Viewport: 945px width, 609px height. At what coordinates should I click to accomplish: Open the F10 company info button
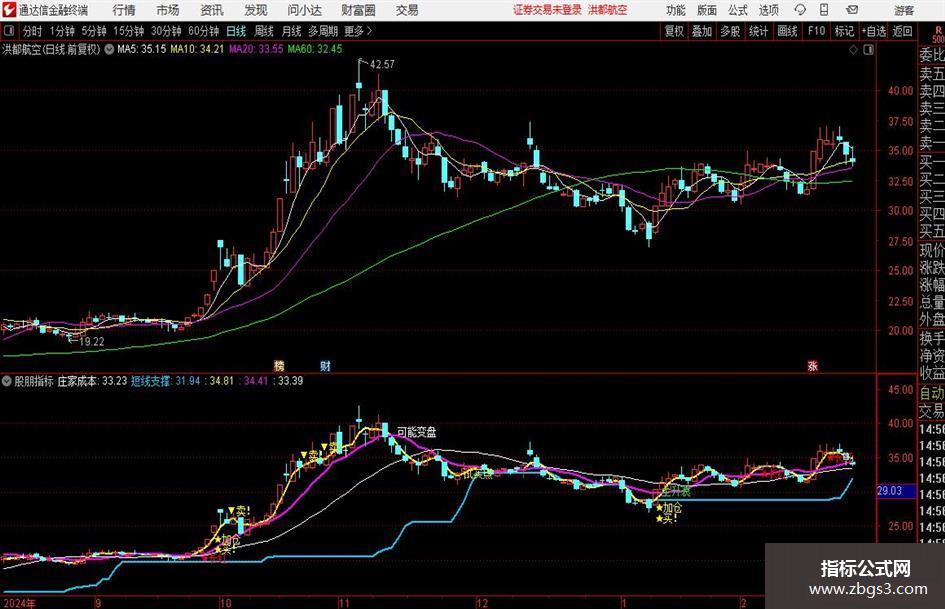(817, 31)
